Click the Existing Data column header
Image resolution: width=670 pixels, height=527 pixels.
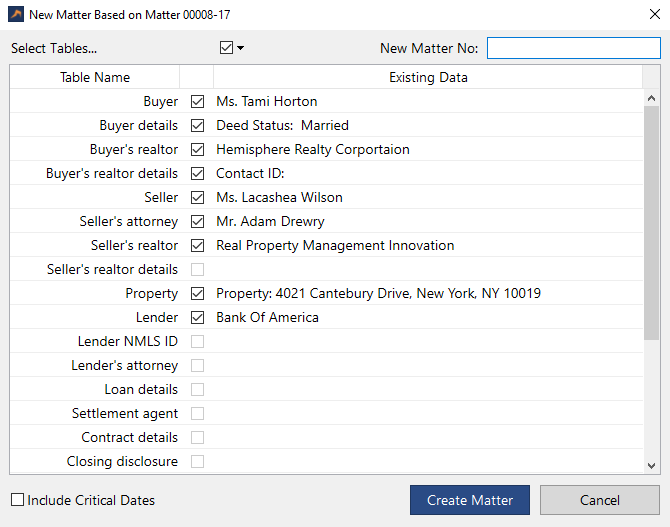click(x=428, y=77)
